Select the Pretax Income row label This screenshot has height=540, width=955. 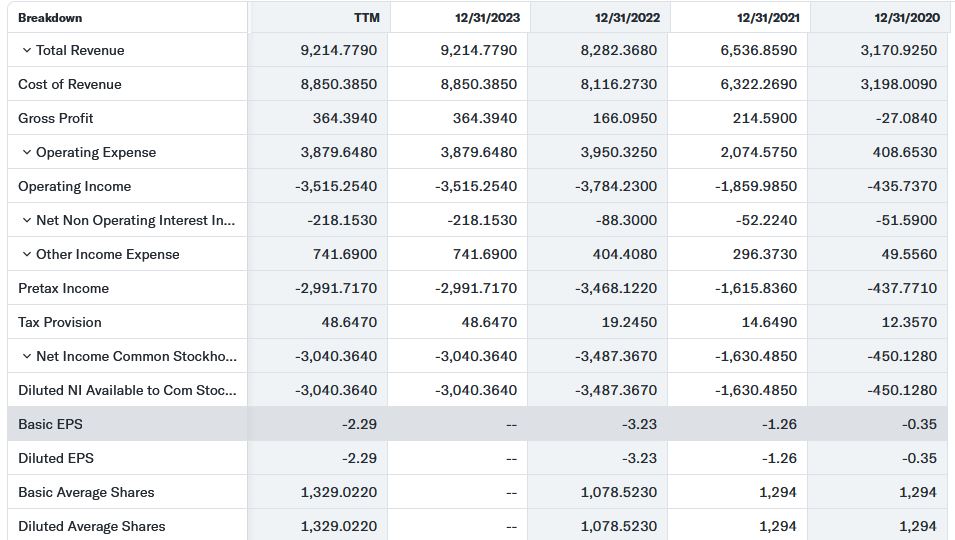coord(63,289)
